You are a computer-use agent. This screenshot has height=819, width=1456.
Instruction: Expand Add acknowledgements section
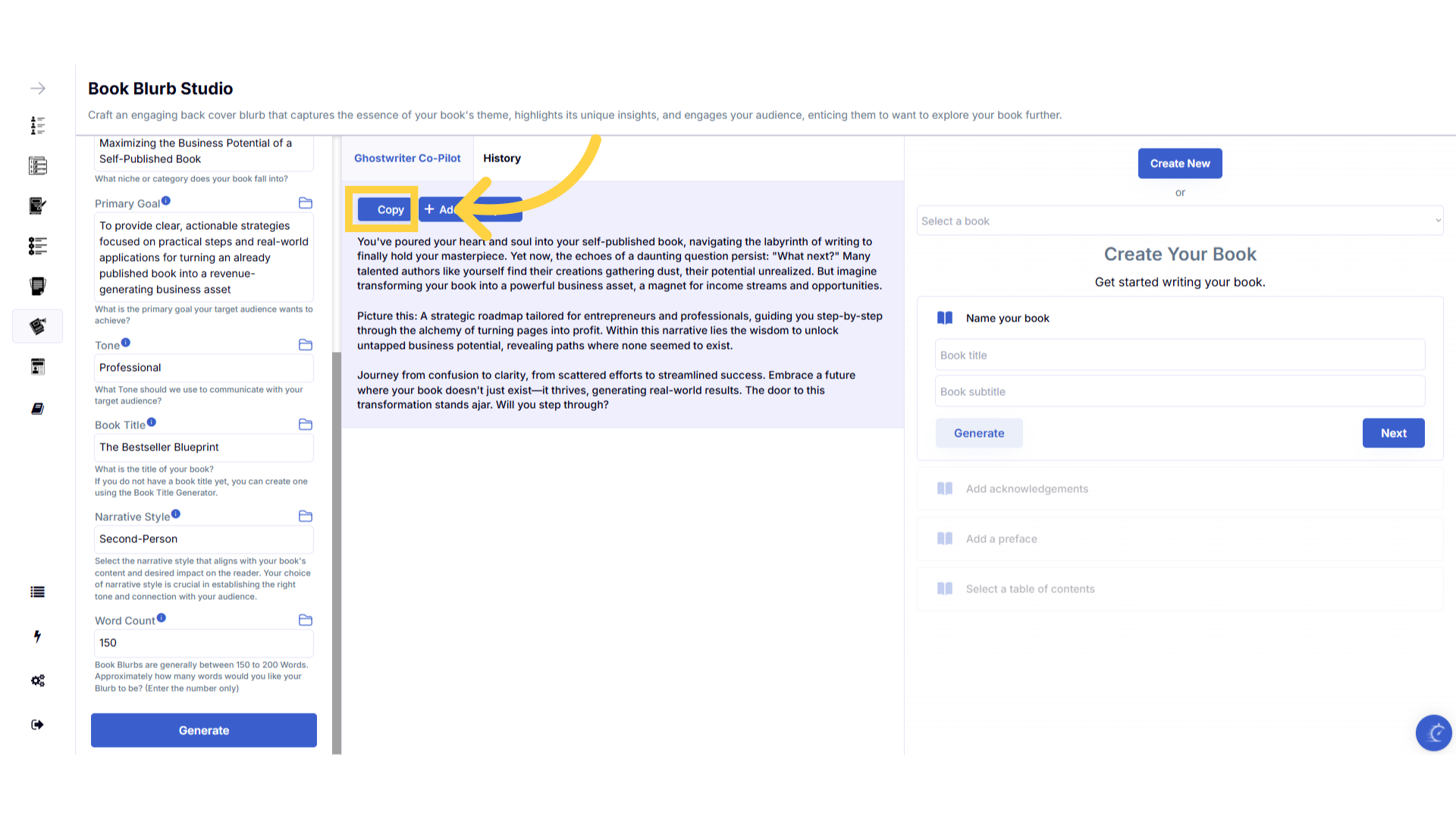coord(1027,489)
